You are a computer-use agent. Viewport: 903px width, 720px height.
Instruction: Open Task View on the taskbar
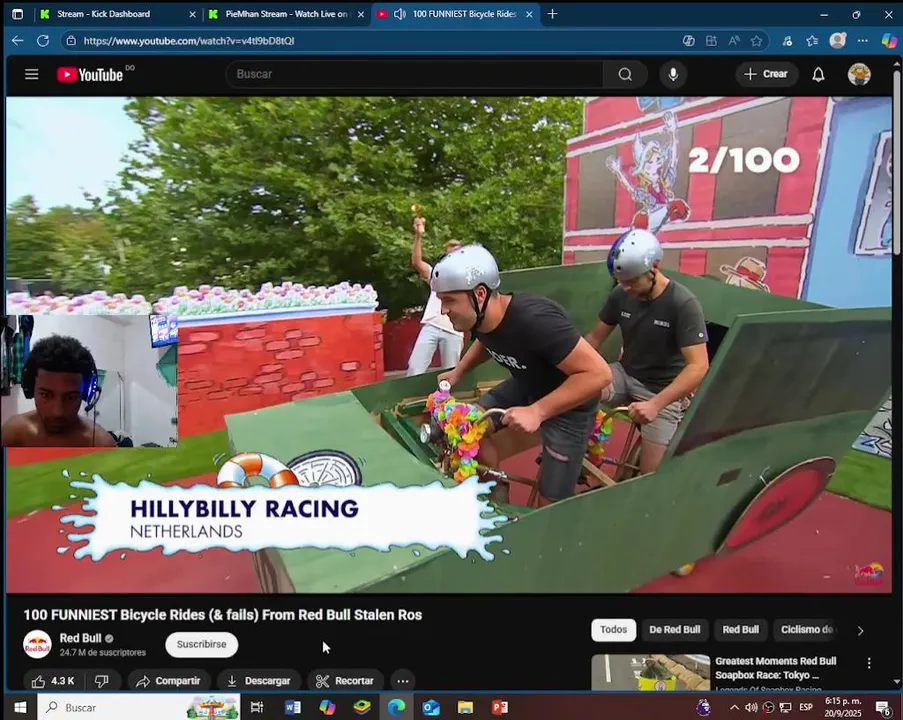coord(257,707)
